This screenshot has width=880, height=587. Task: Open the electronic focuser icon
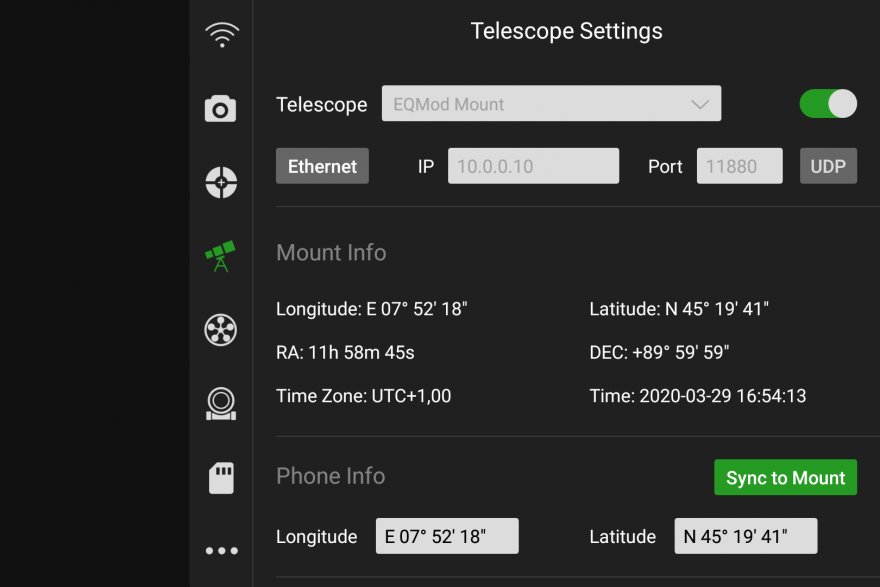[221, 403]
